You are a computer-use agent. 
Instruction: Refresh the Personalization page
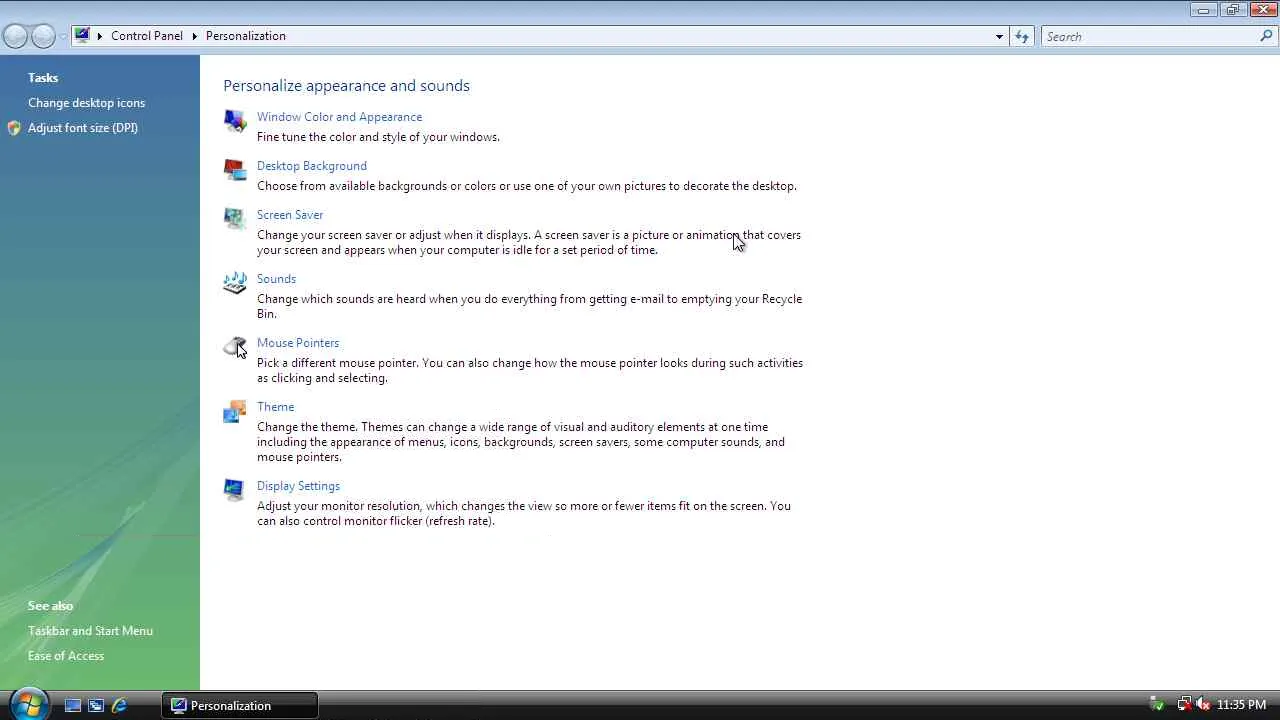click(x=1021, y=36)
